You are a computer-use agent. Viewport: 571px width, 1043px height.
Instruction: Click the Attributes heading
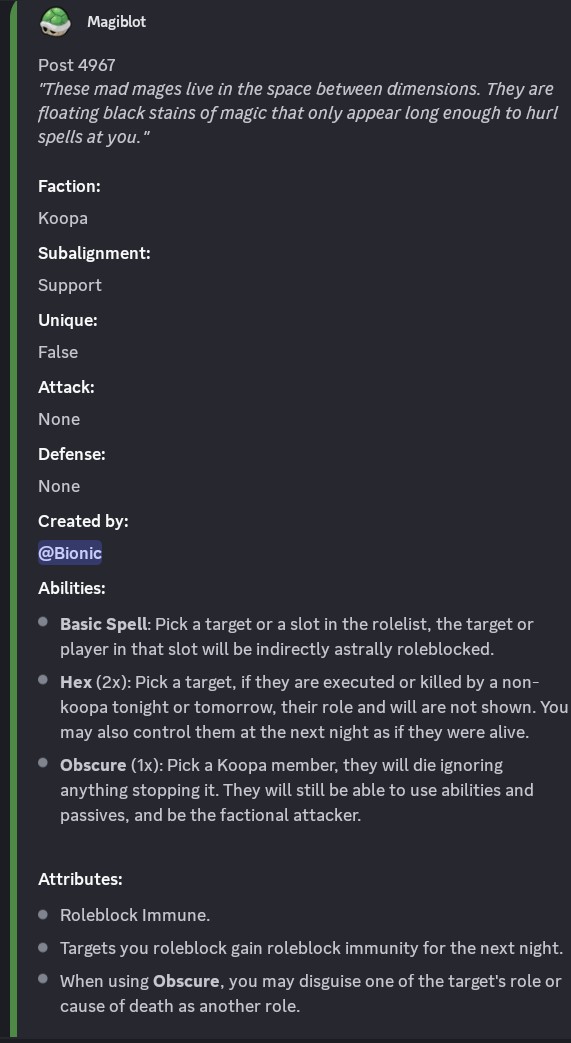[81, 879]
